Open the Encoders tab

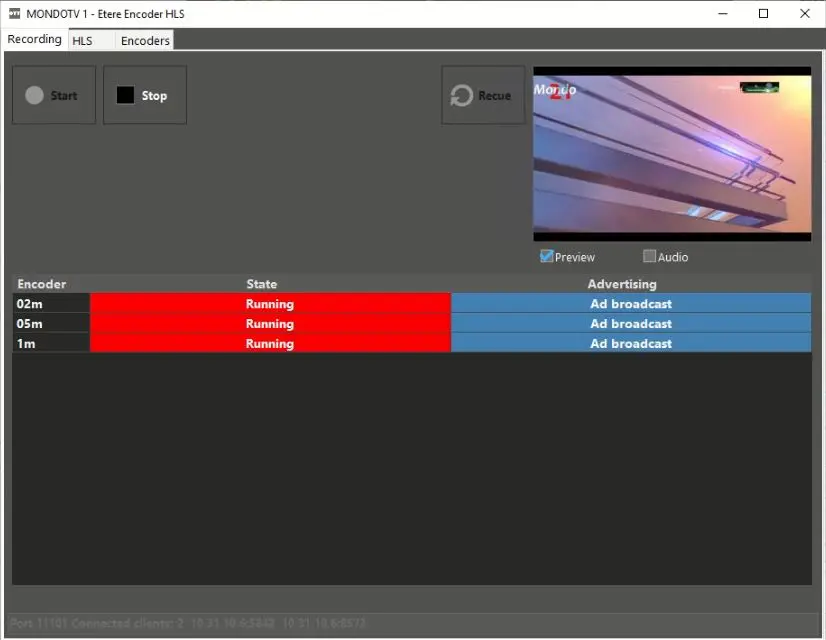[145, 41]
